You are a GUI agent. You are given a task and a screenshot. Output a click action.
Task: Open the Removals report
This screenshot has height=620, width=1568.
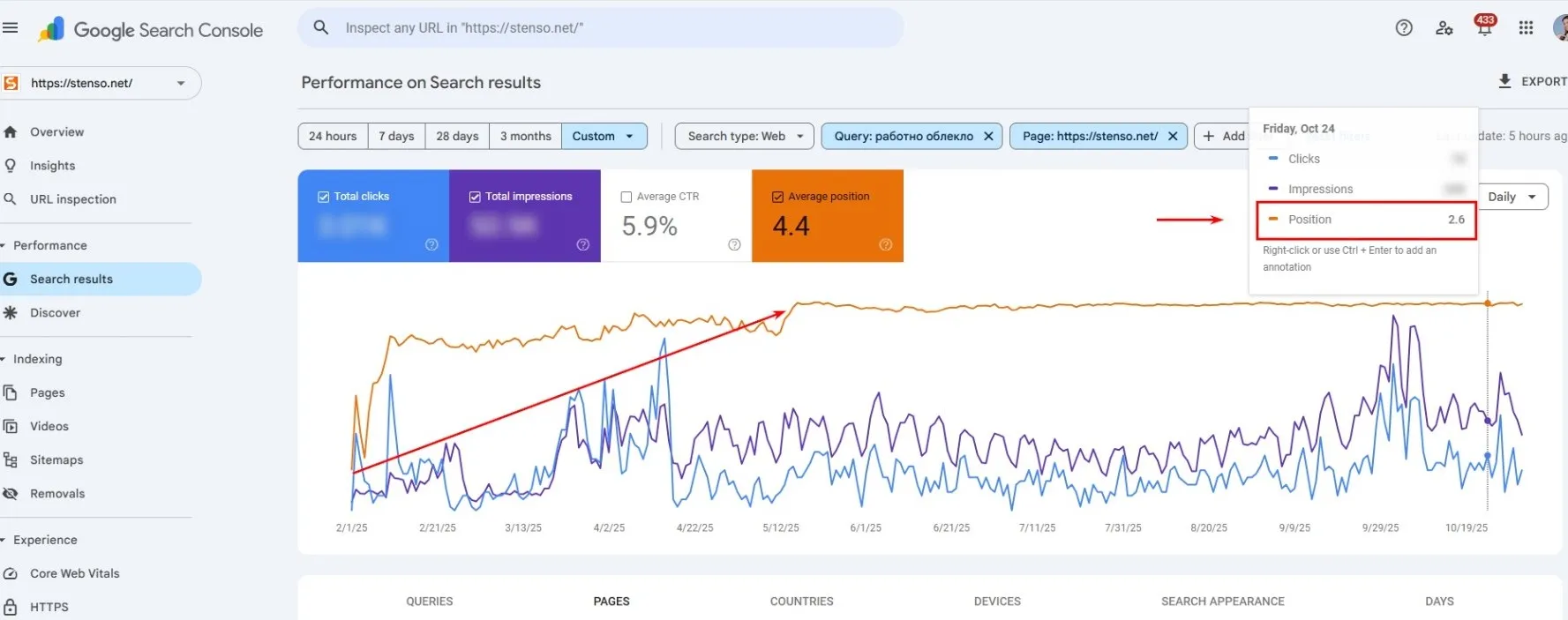[57, 494]
